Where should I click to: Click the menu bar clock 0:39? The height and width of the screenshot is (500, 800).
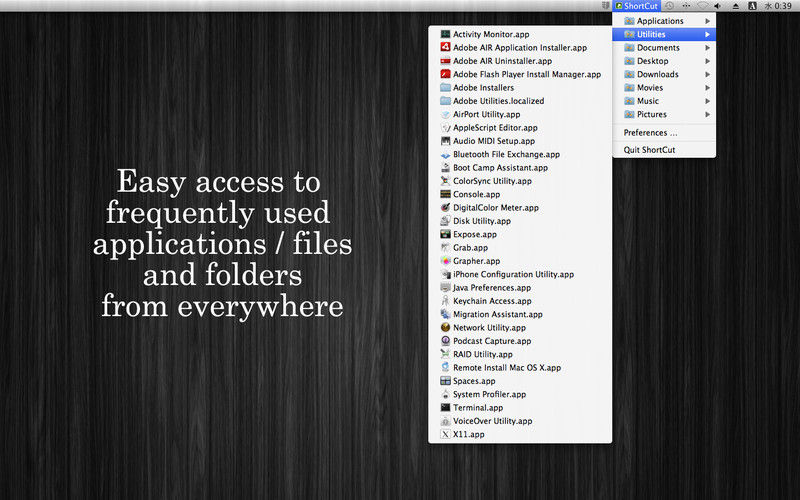click(779, 6)
